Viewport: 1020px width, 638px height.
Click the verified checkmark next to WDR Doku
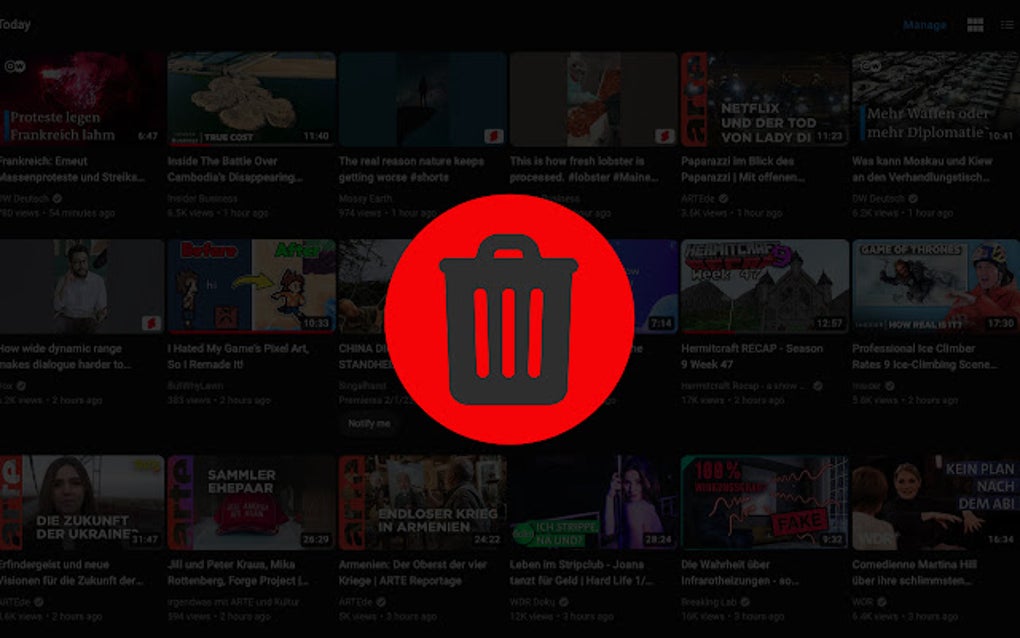[x=562, y=603]
